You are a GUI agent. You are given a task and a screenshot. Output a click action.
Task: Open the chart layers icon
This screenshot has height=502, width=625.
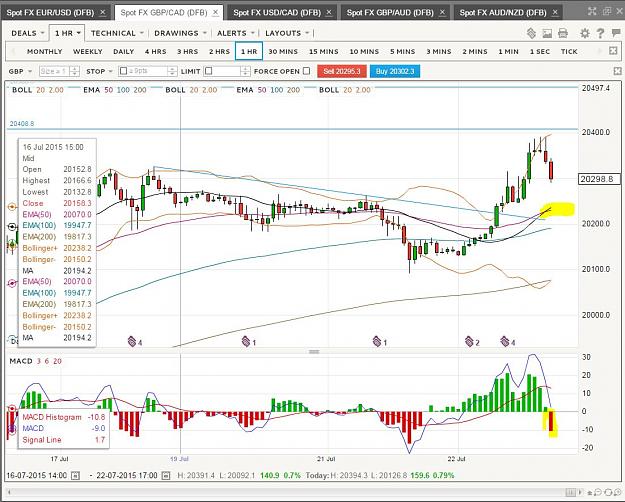pyautogui.click(x=531, y=33)
